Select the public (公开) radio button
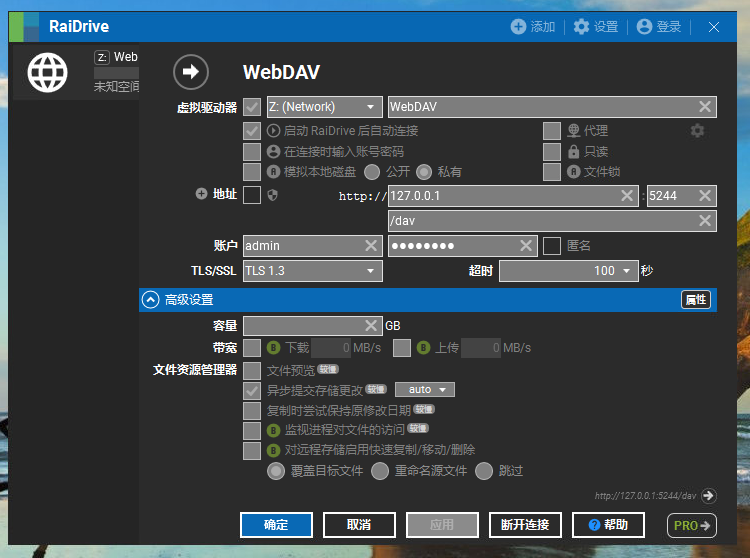This screenshot has width=750, height=558. [372, 172]
